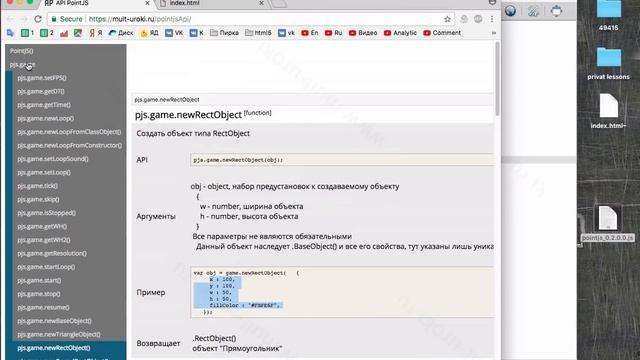640x360 pixels.
Task: Open the YouTube Видео bookmark
Action: (x=363, y=33)
